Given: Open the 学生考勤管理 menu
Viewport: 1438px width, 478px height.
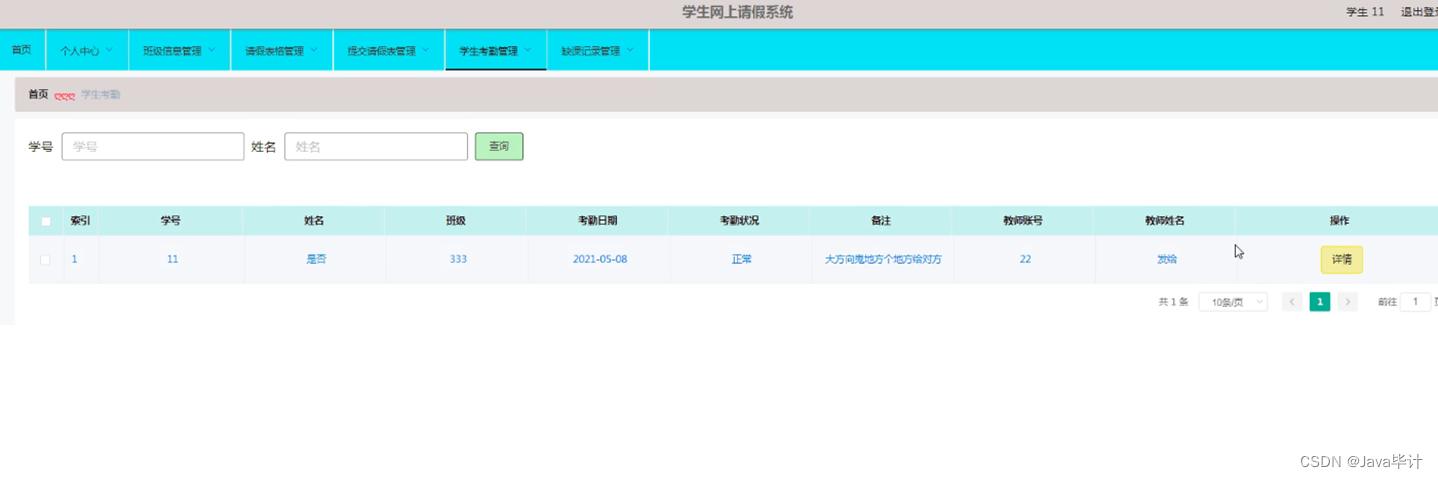Looking at the screenshot, I should (x=495, y=50).
